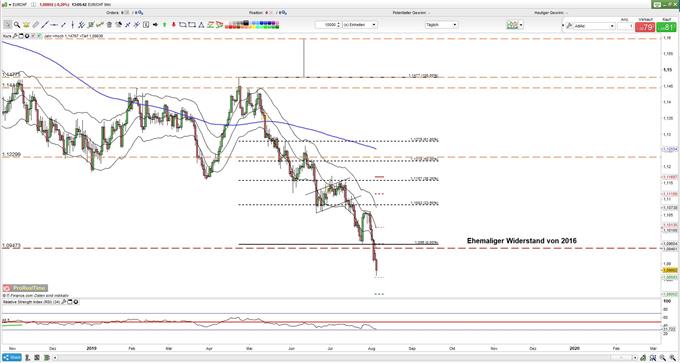Select the green up-arrow marker tool
The height and width of the screenshot is (363, 680).
click(165, 25)
